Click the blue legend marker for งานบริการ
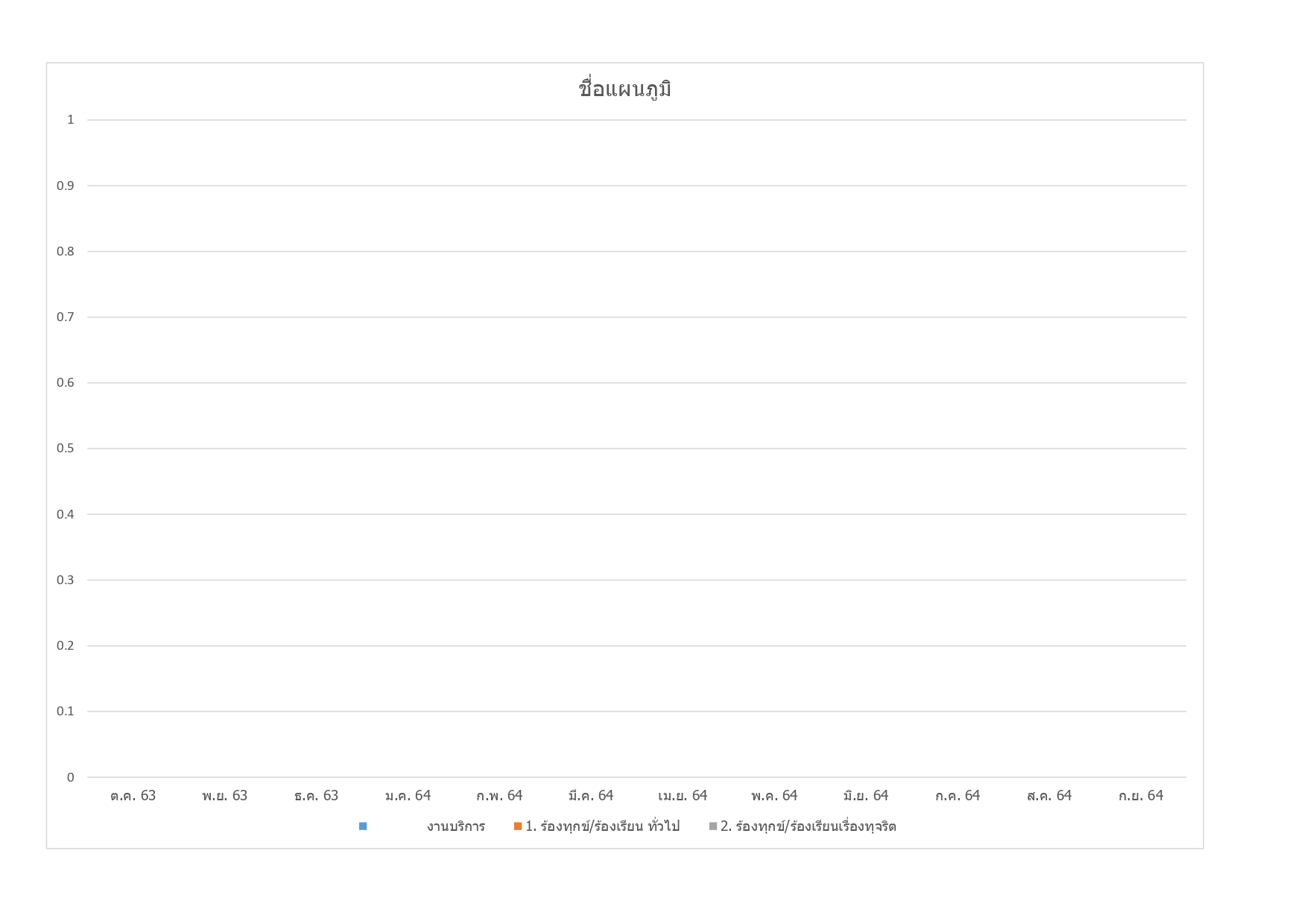 pos(363,826)
